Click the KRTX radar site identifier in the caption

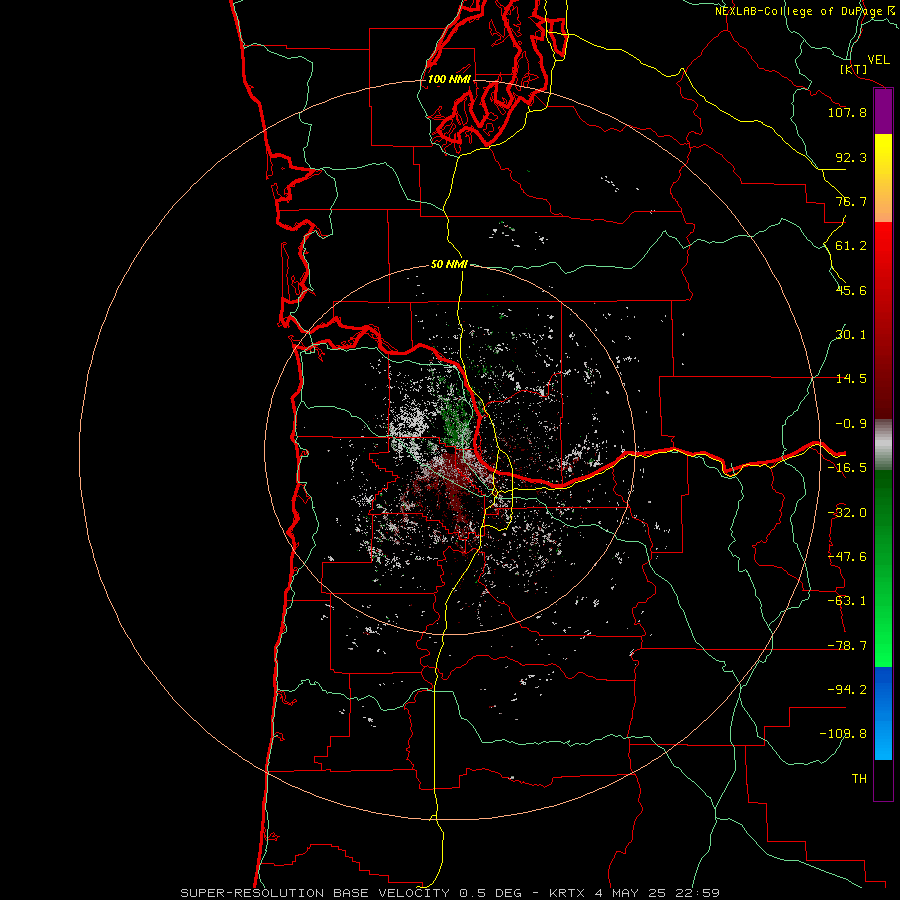click(567, 893)
